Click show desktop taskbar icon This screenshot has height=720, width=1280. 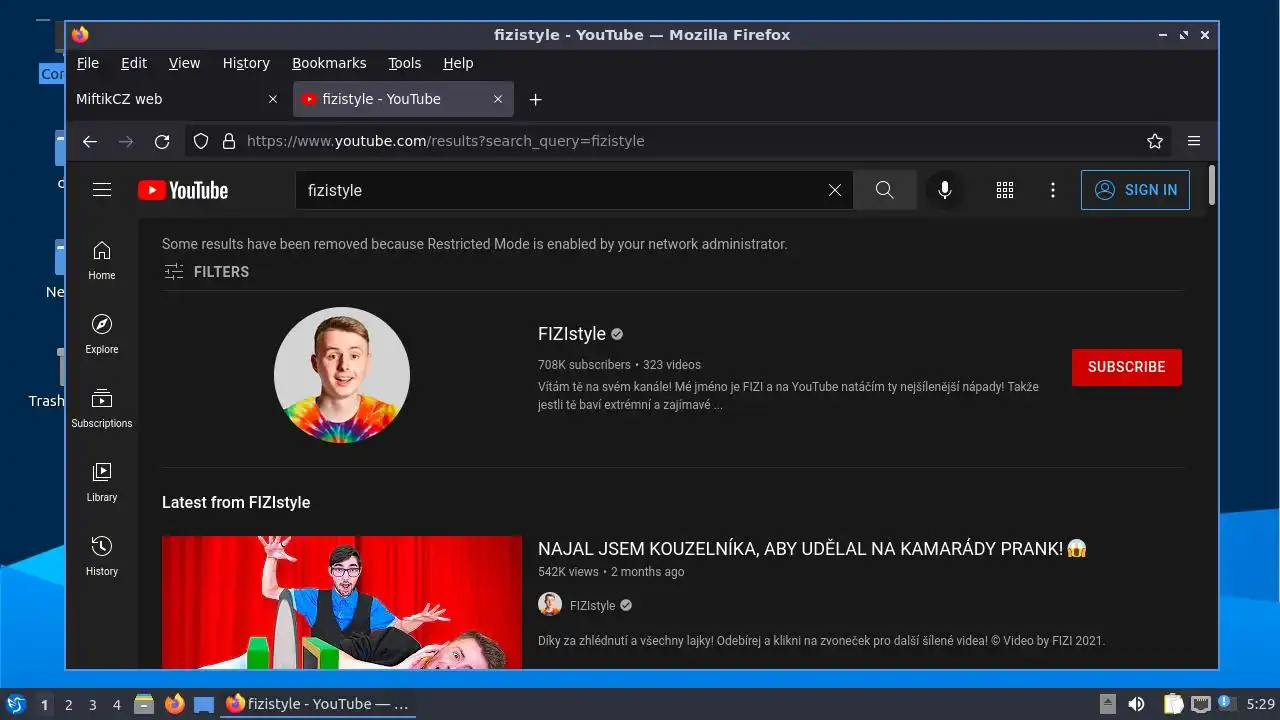[204, 704]
